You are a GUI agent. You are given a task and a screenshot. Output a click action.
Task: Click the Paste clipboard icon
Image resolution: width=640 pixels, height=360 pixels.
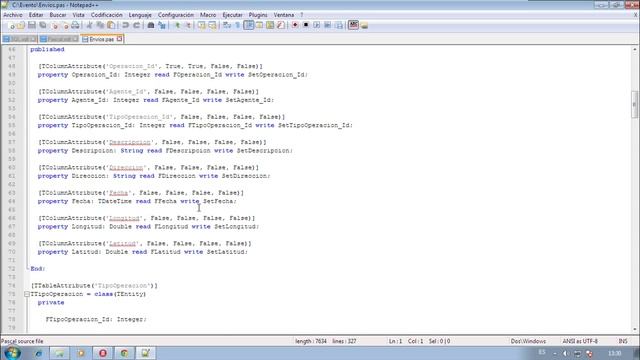coord(111,25)
